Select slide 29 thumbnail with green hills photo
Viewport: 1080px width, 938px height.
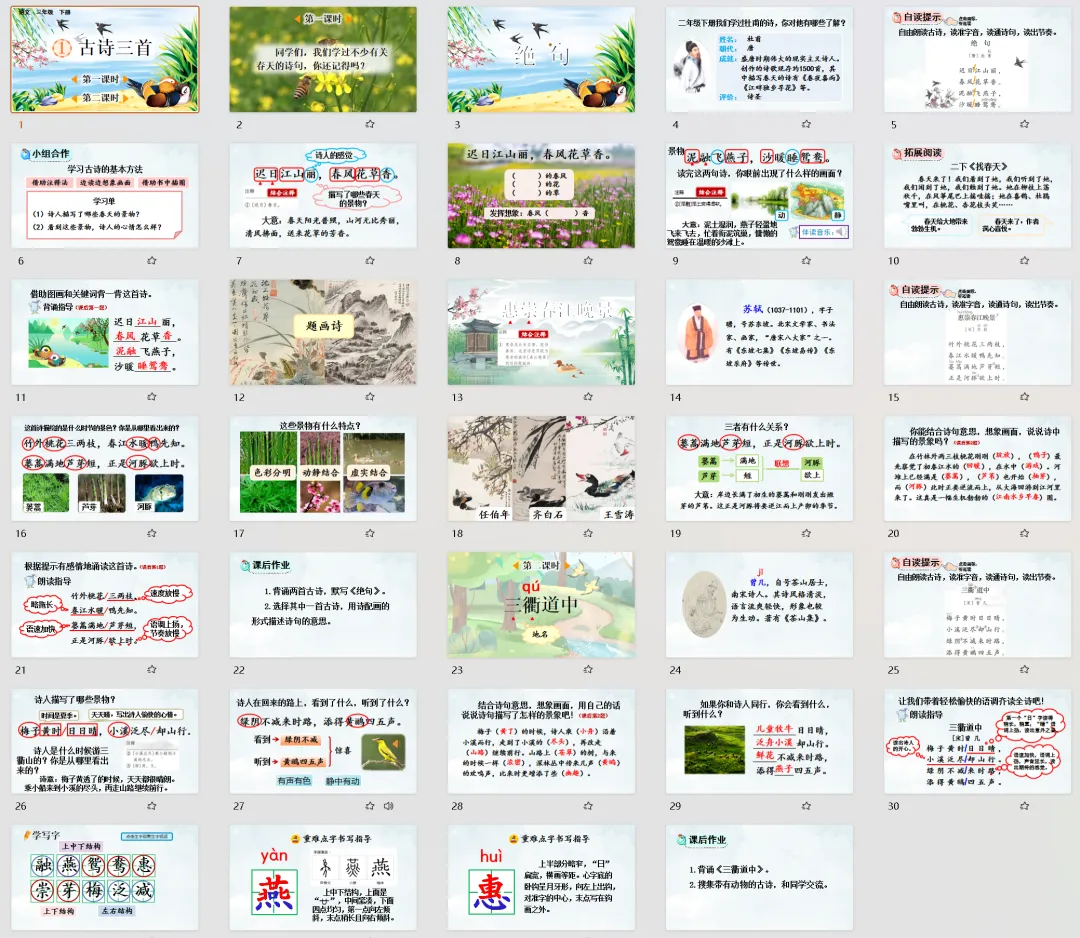759,741
